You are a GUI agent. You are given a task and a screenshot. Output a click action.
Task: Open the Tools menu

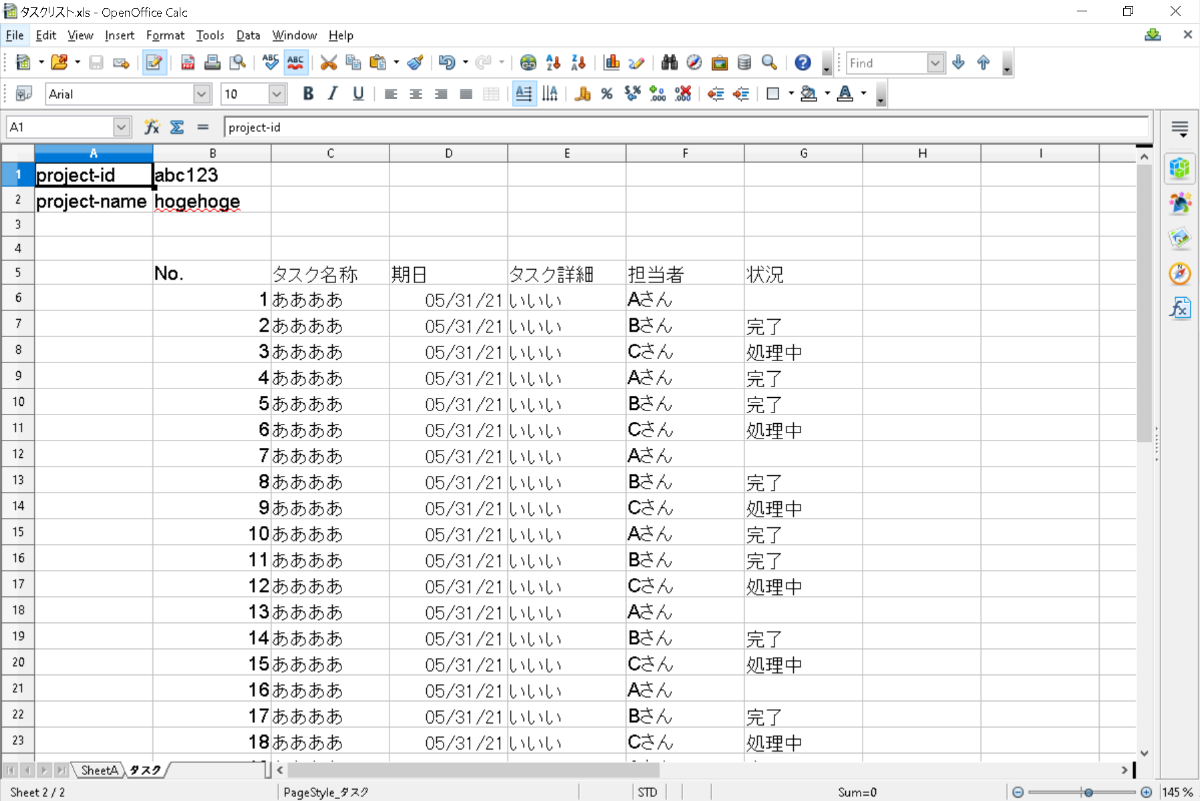coord(210,35)
